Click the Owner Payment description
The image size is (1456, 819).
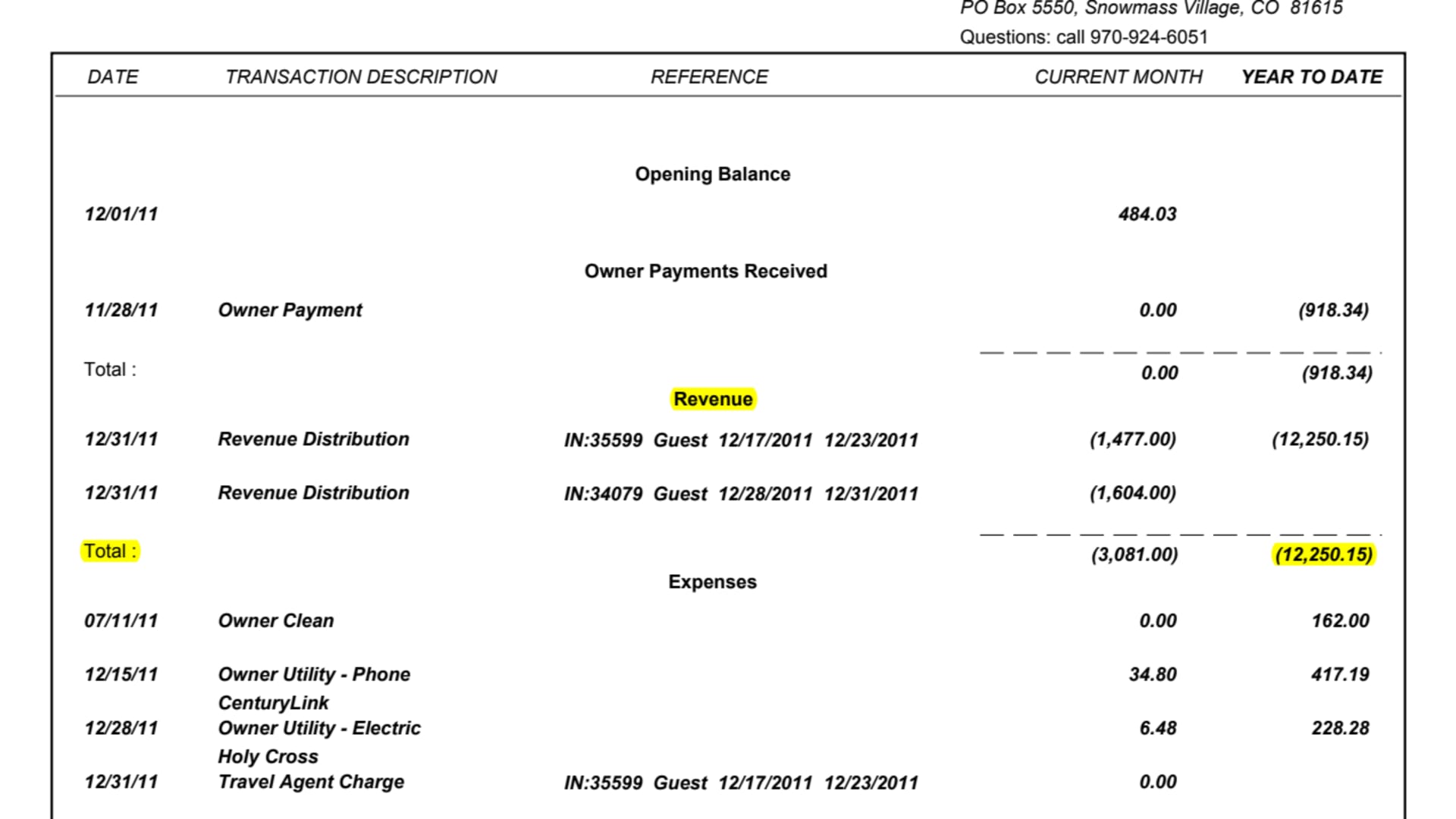tap(290, 310)
